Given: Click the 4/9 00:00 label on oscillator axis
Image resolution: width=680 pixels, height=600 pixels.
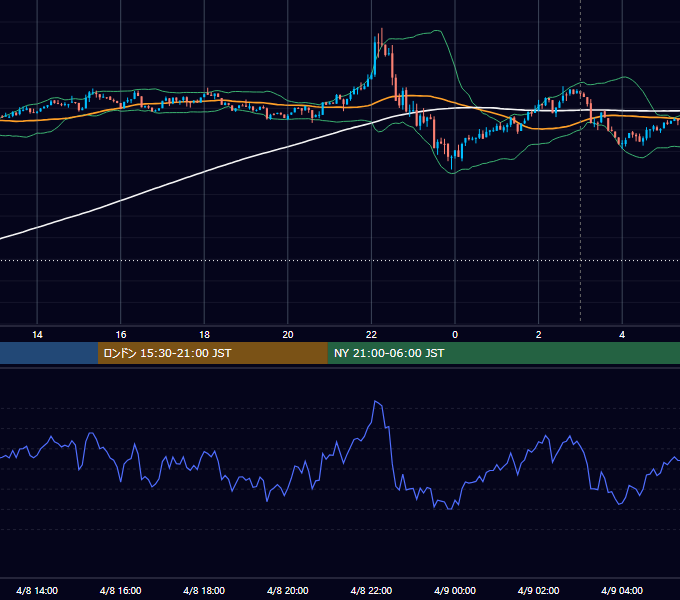Looking at the screenshot, I should click(x=455, y=590).
